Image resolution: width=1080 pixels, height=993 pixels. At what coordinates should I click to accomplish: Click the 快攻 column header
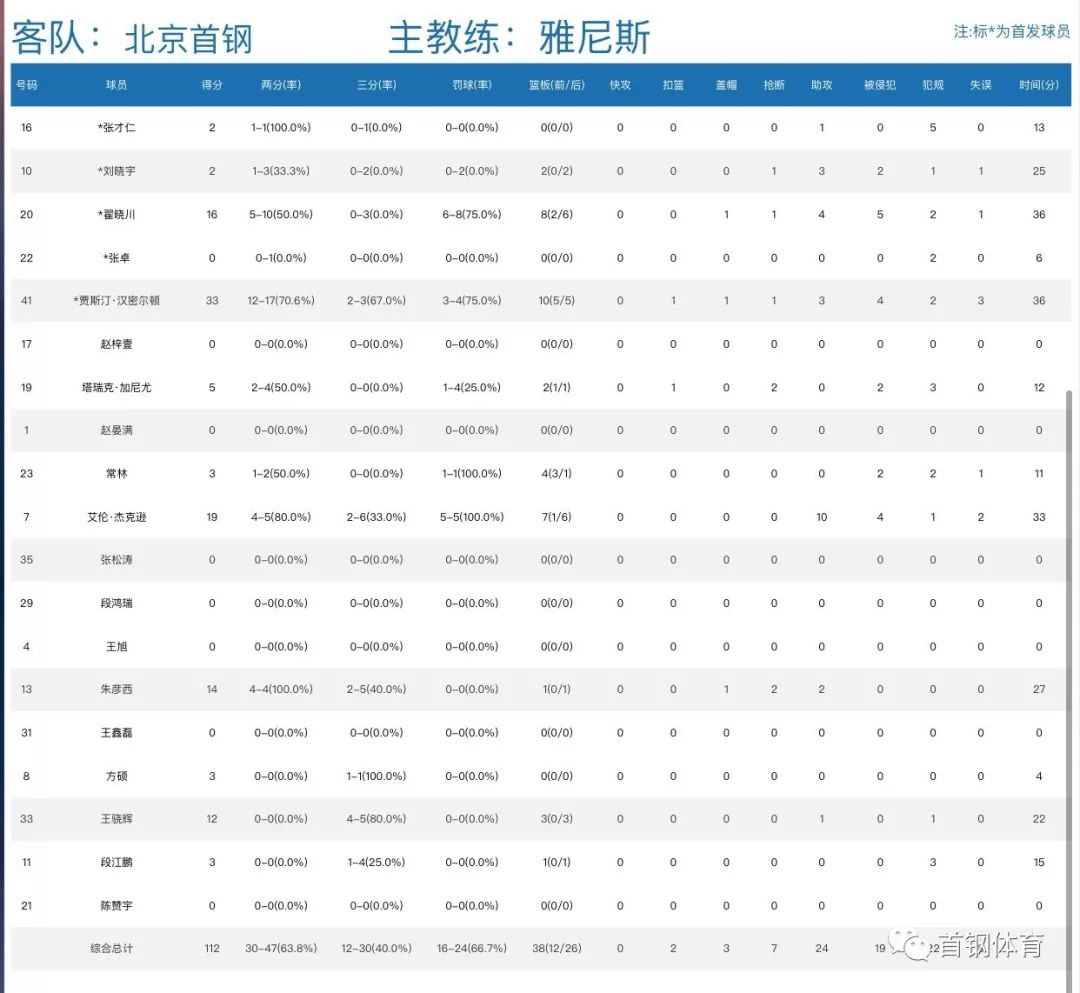pos(620,85)
